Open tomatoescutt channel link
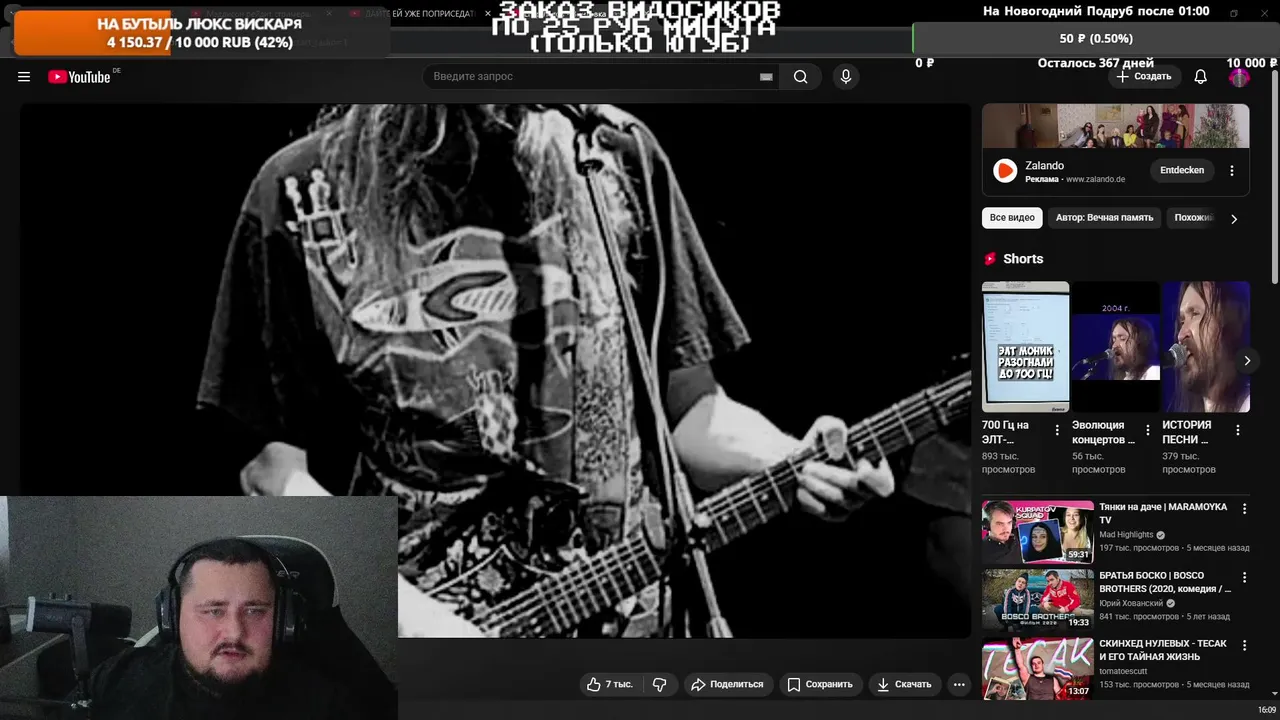 [1123, 671]
